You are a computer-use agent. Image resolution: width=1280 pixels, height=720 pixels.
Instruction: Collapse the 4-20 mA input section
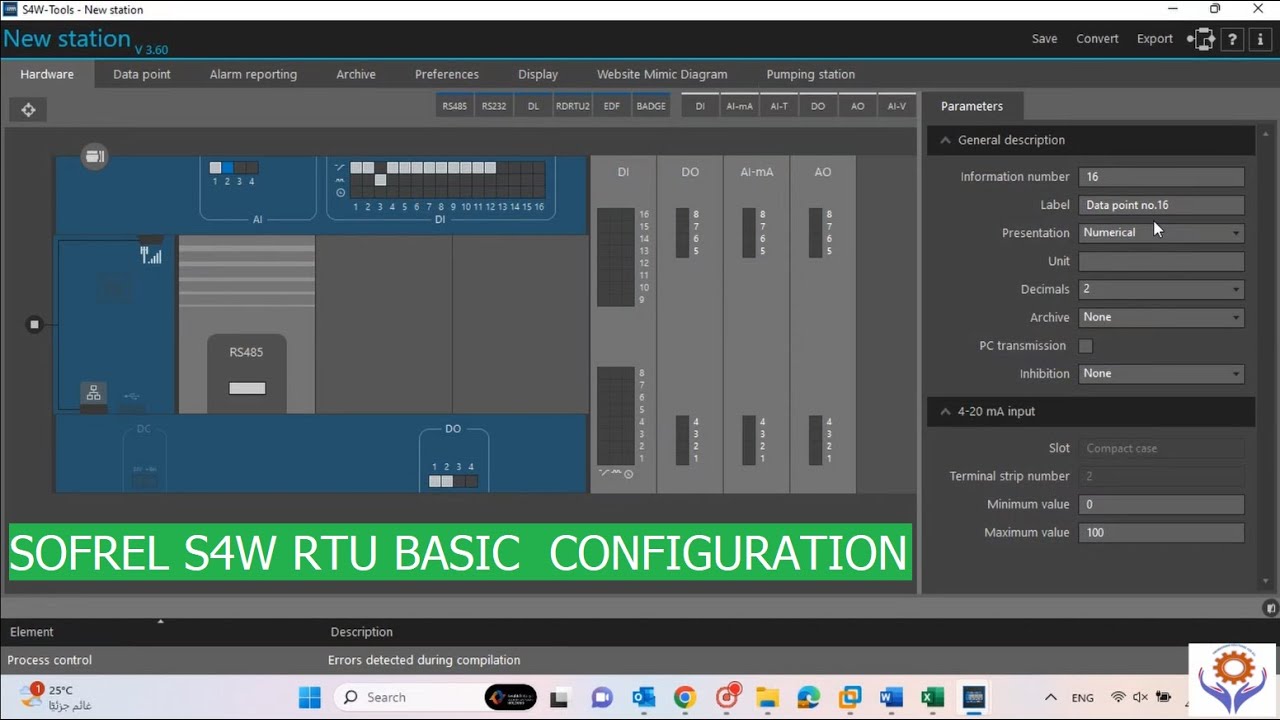tap(945, 411)
